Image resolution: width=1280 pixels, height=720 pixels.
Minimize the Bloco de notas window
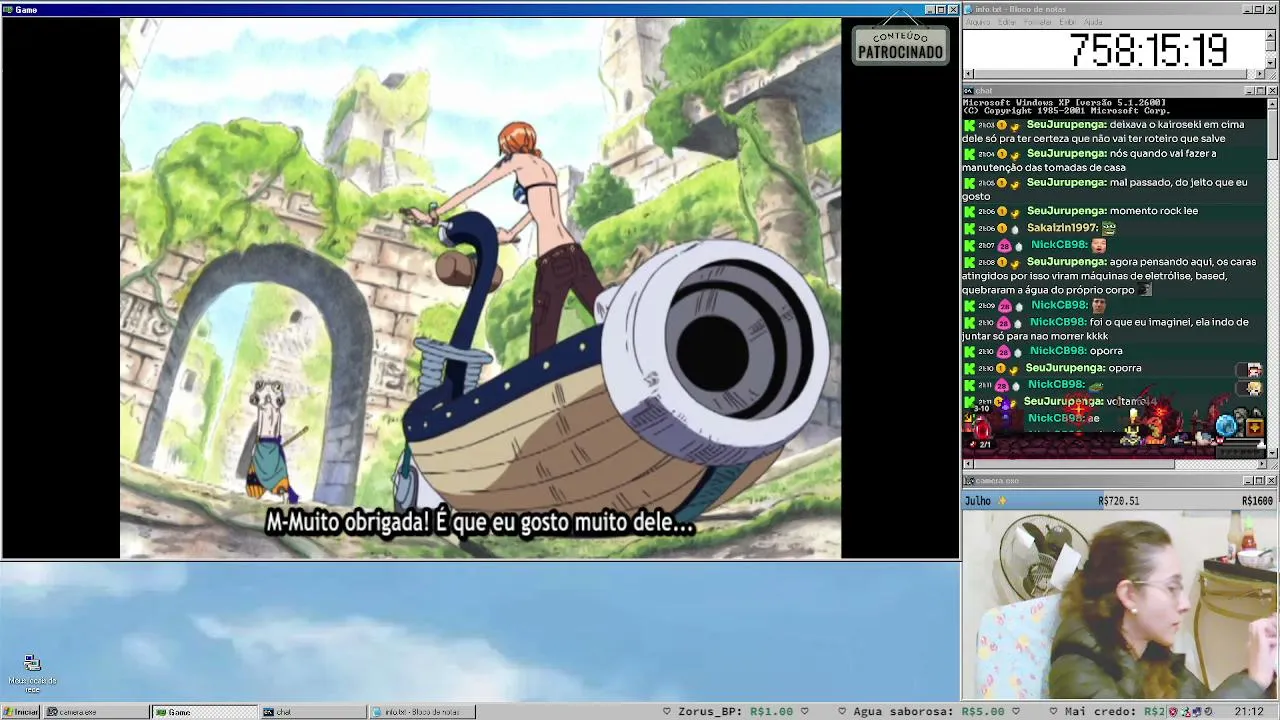pos(1248,9)
